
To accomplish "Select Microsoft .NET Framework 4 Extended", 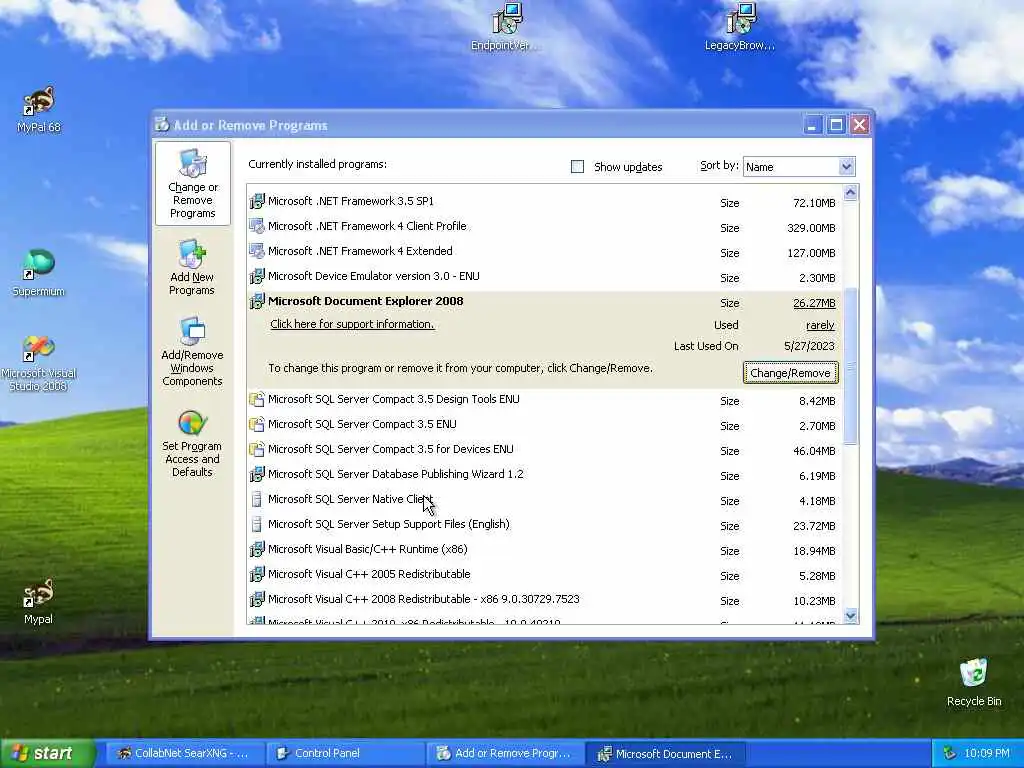I will tap(544, 251).
